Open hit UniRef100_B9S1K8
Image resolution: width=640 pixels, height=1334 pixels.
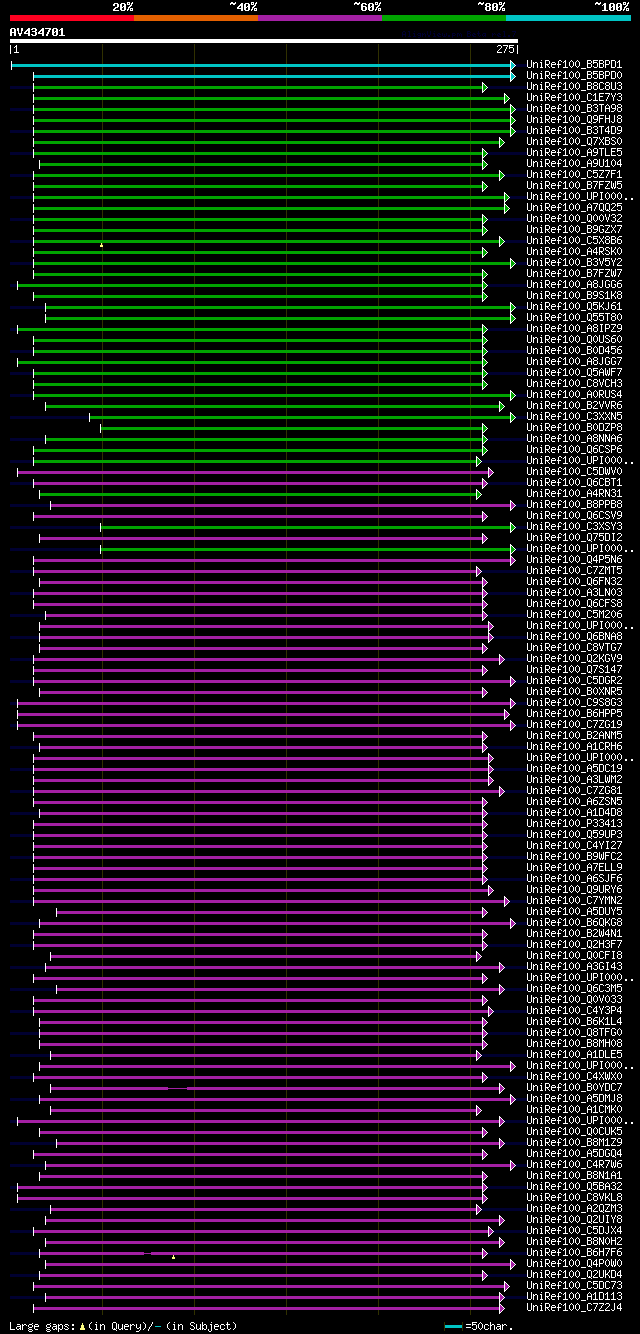574,296
